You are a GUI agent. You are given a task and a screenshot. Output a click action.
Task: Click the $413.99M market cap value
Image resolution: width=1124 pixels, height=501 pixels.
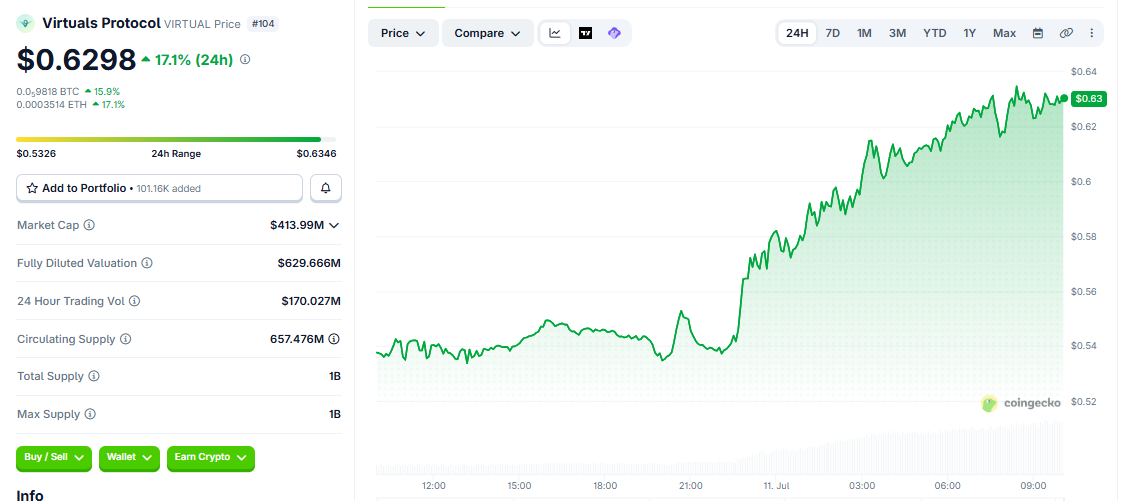(297, 225)
